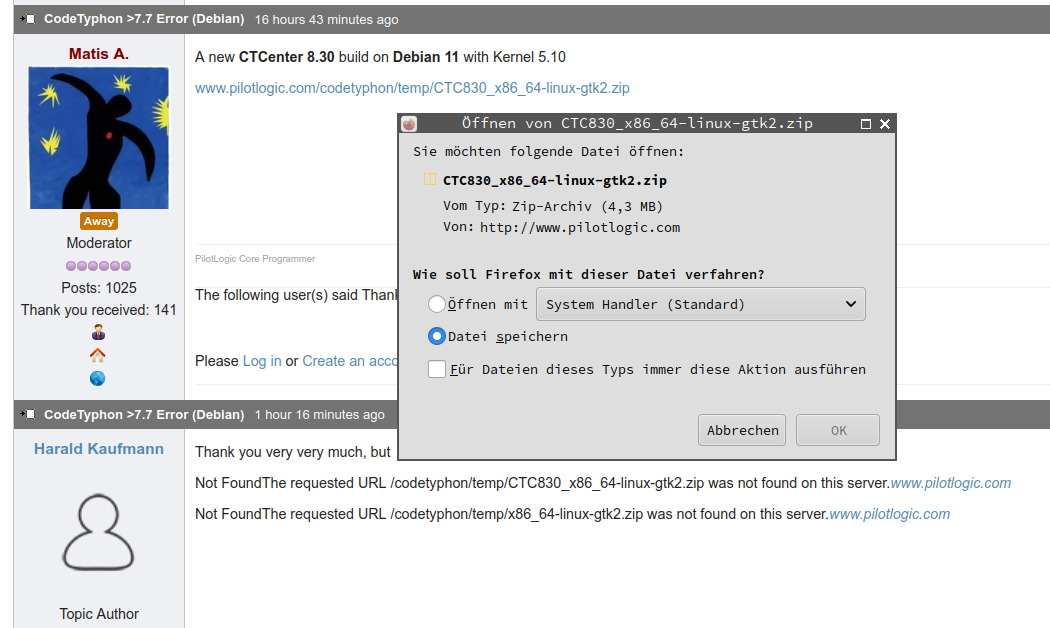Open Matis A. username link

tap(98, 54)
